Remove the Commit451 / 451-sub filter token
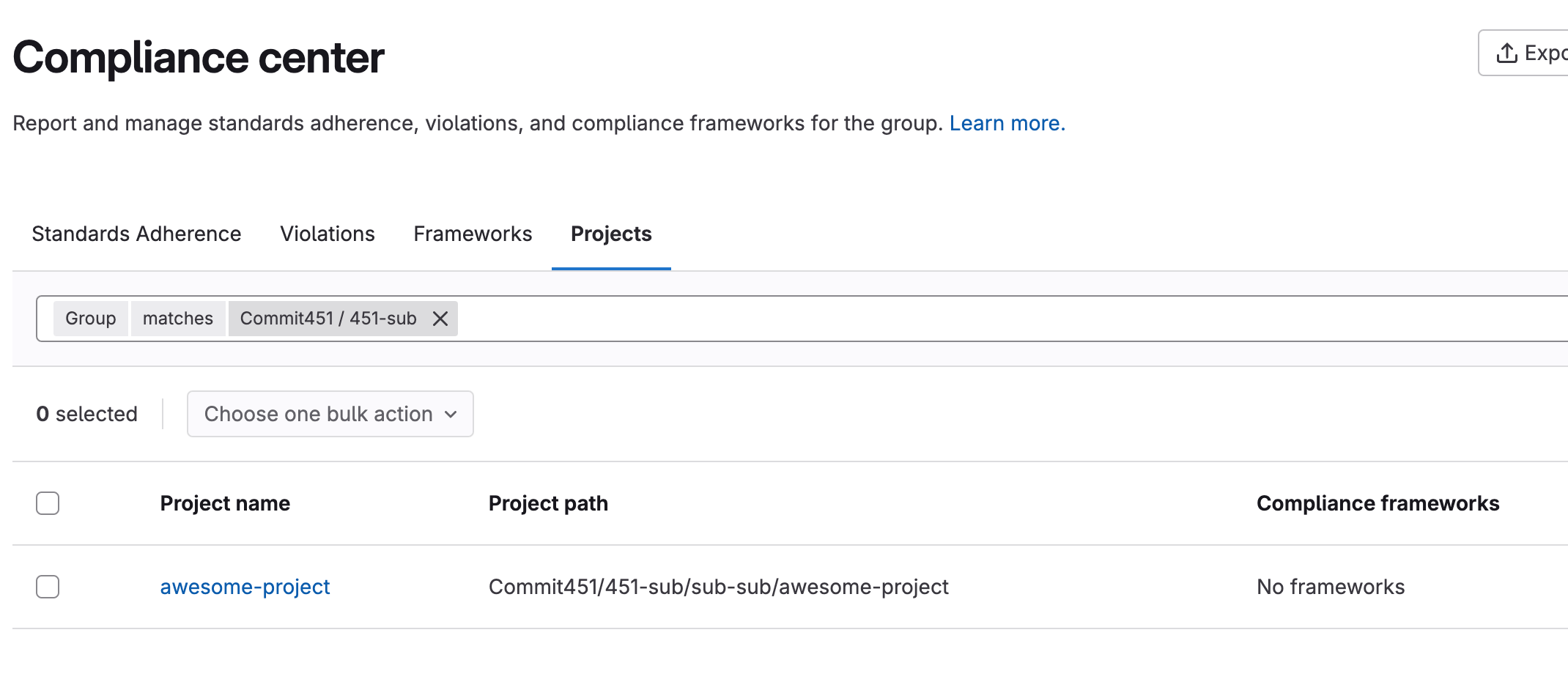Viewport: 1568px width, 690px height. [x=440, y=319]
